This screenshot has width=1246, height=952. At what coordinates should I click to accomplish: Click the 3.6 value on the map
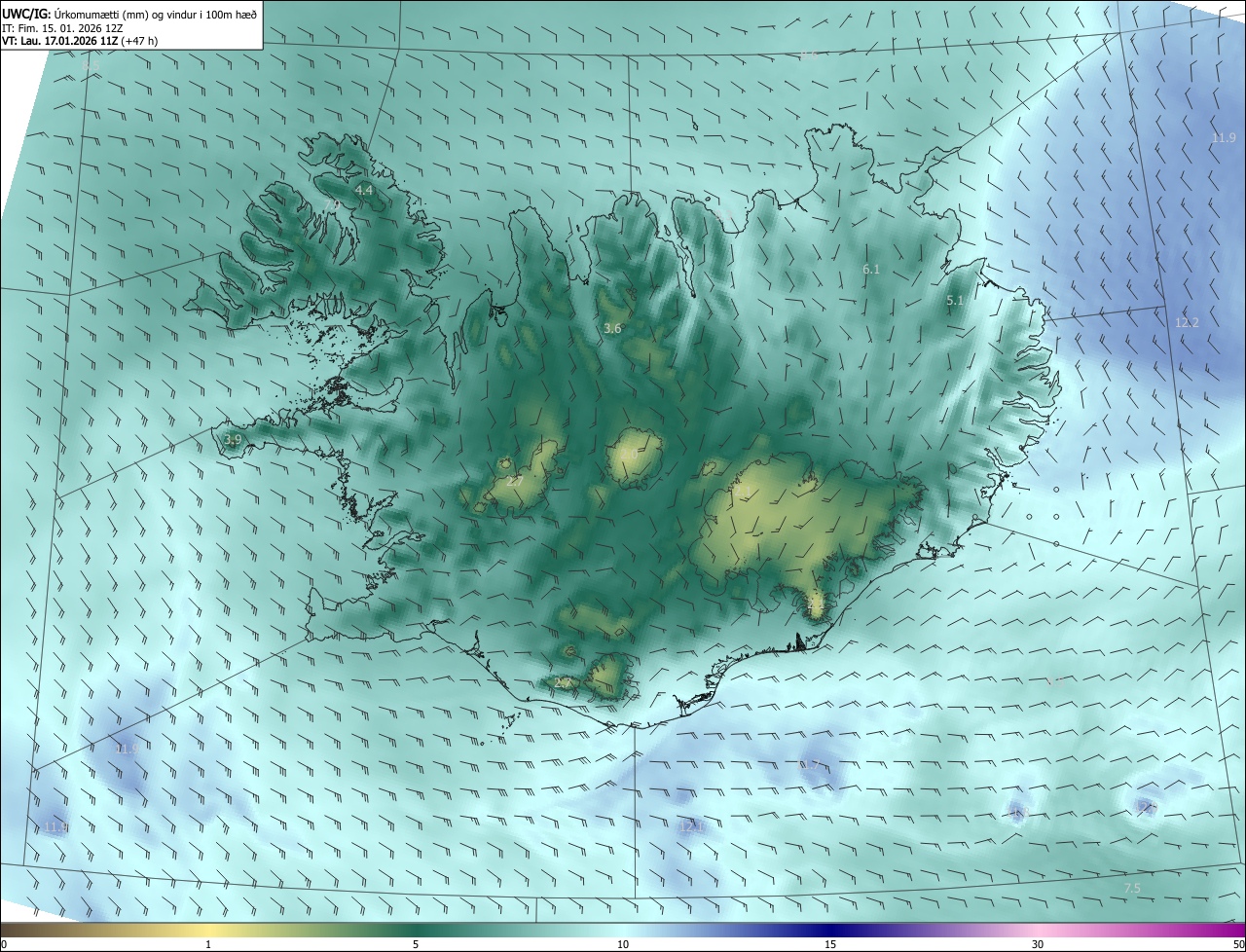[612, 329]
